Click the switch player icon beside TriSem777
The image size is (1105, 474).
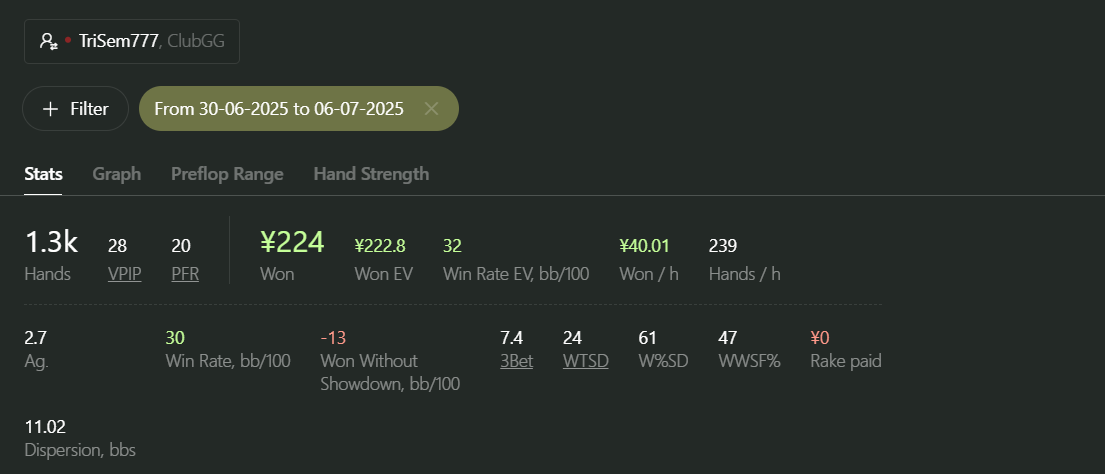(49, 41)
